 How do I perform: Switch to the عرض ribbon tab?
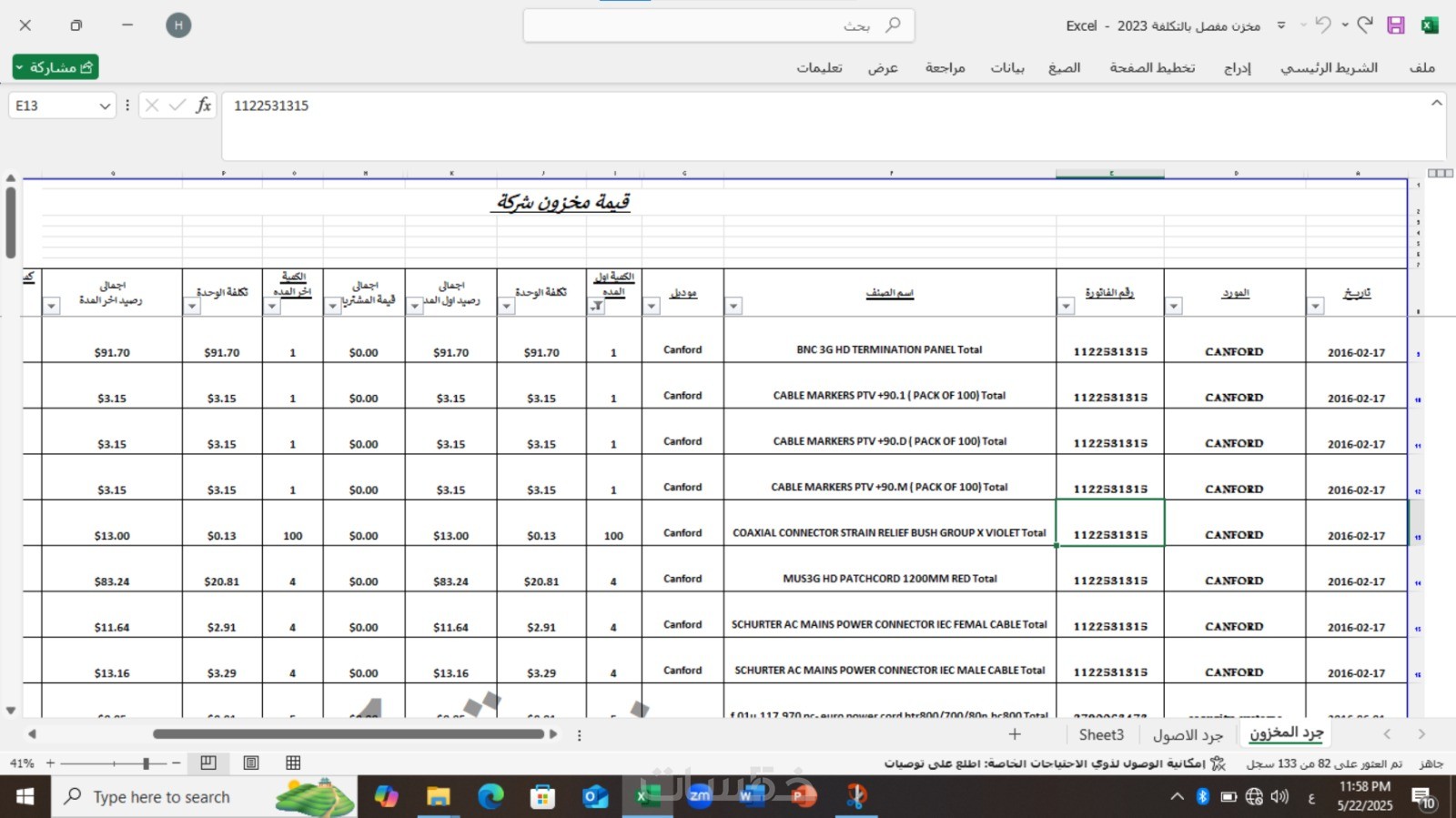point(883,67)
